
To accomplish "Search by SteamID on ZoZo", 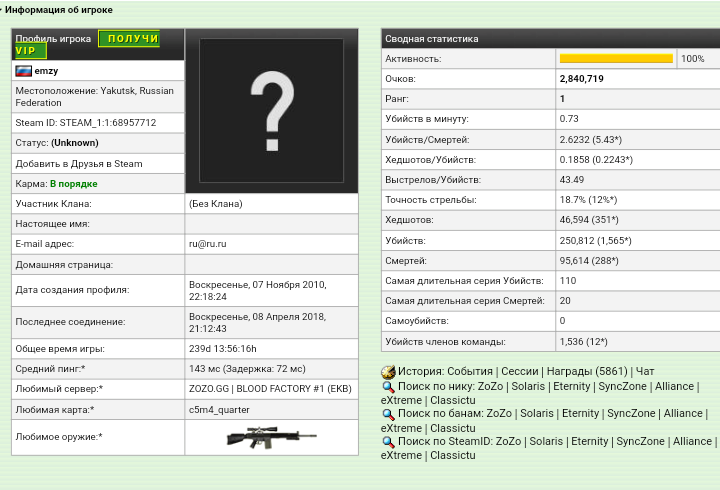I will click(x=508, y=441).
